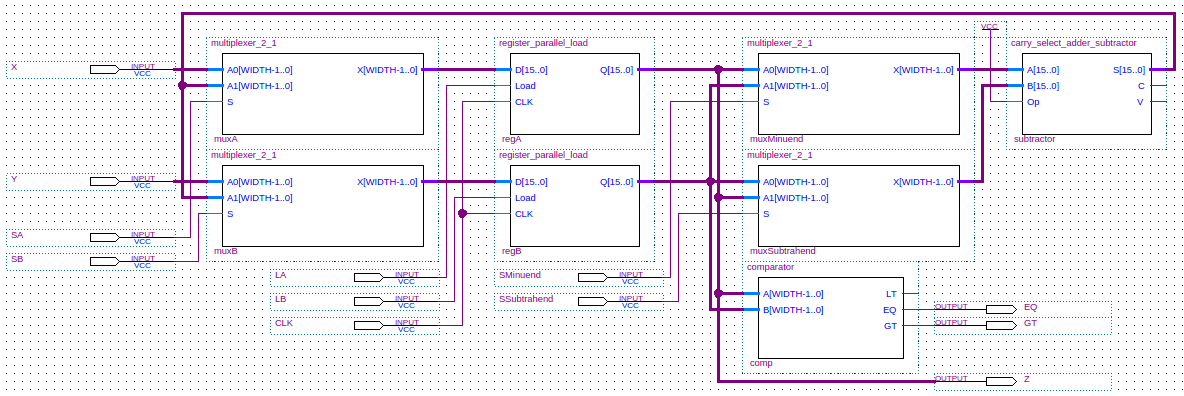Click the regB register block
The image size is (1184, 396).
[575, 206]
